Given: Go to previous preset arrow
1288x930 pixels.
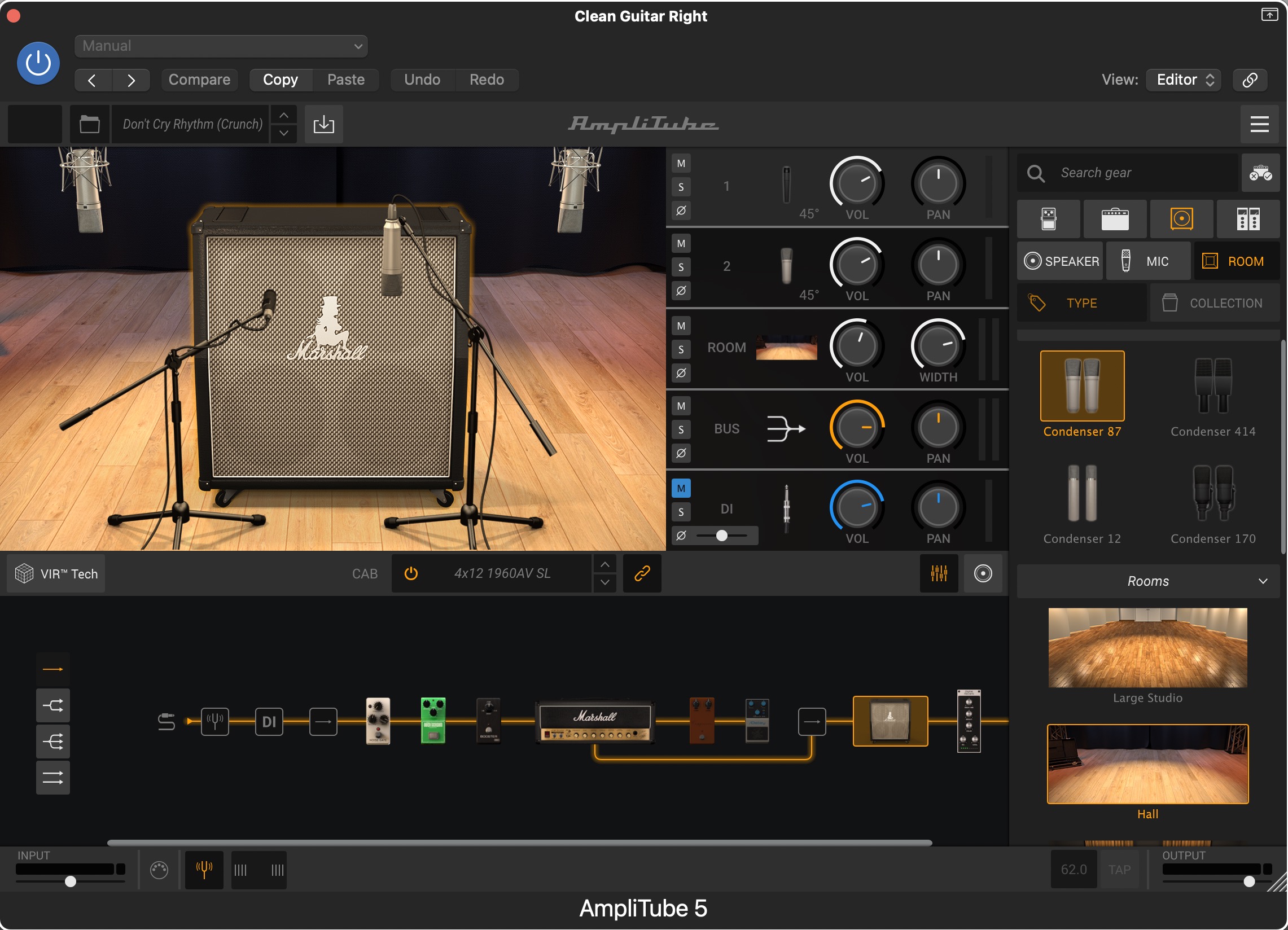Looking at the screenshot, I should click(93, 80).
